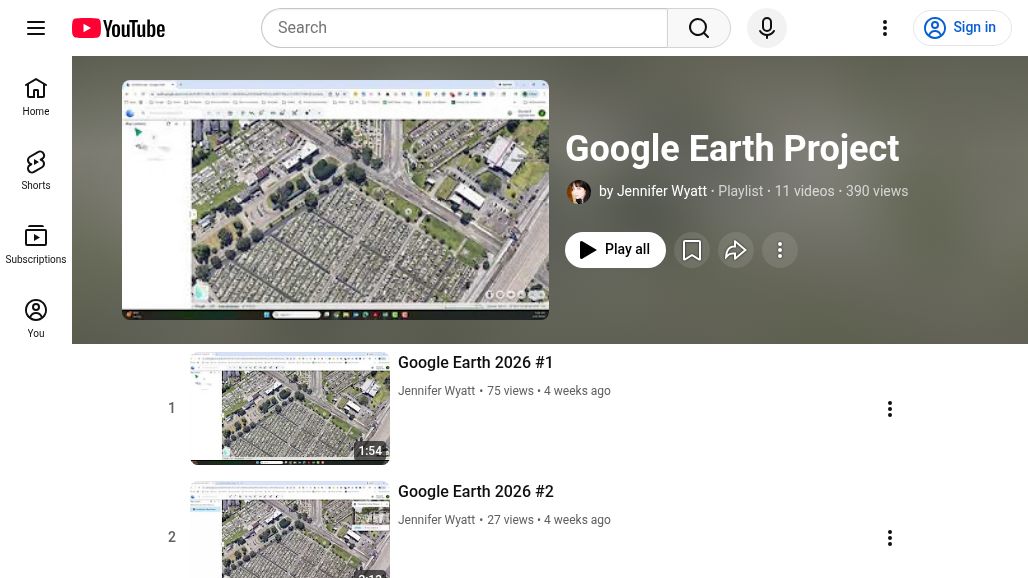Click the YouTube home logo

click(117, 28)
